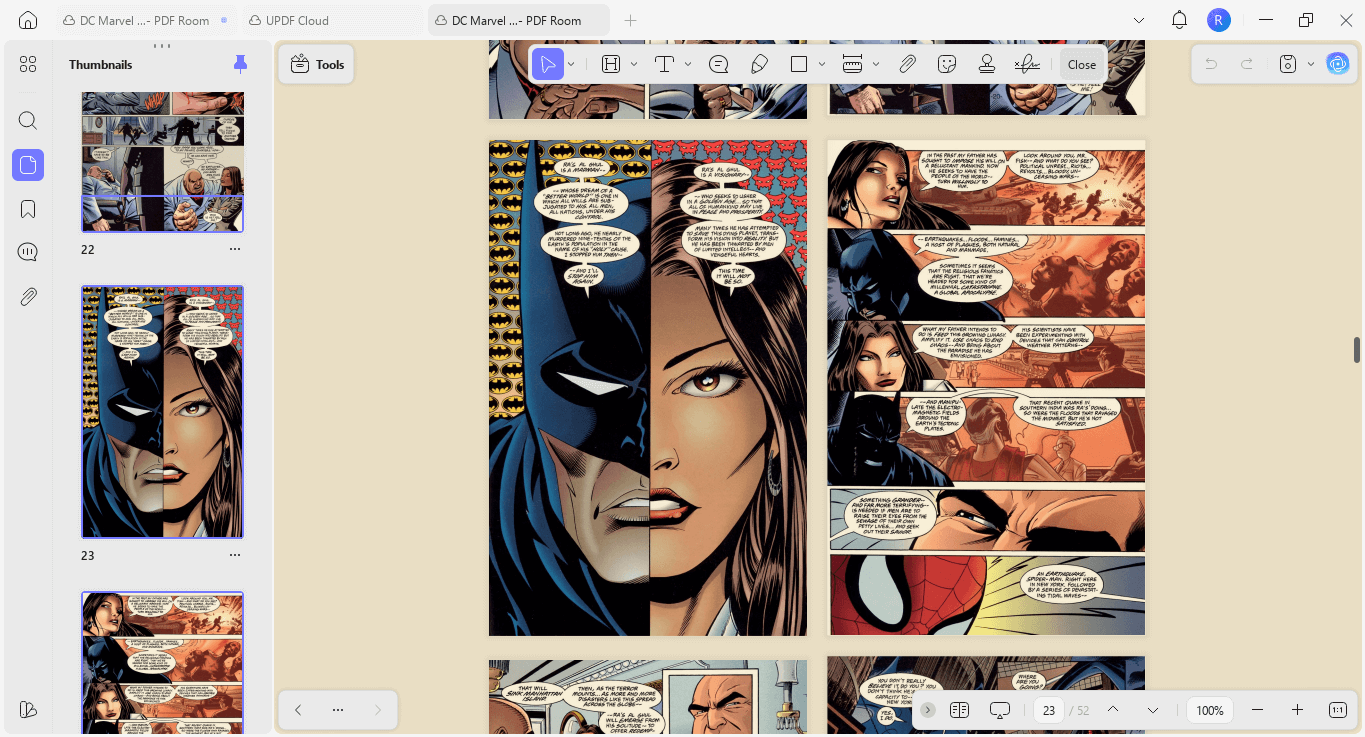Open the signature tool
This screenshot has height=737, width=1365.
(1027, 64)
